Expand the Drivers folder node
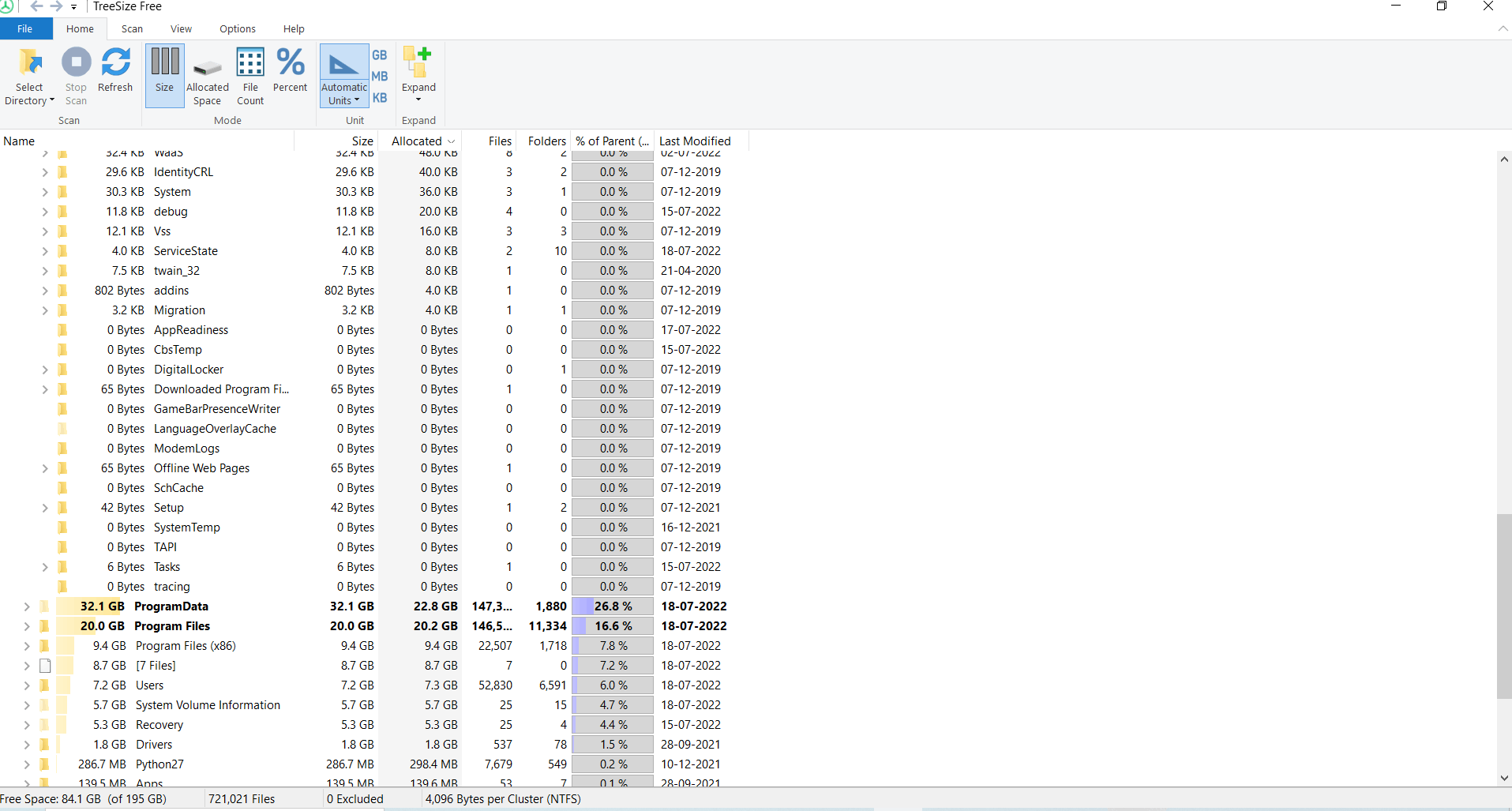This screenshot has width=1512, height=811. [27, 745]
